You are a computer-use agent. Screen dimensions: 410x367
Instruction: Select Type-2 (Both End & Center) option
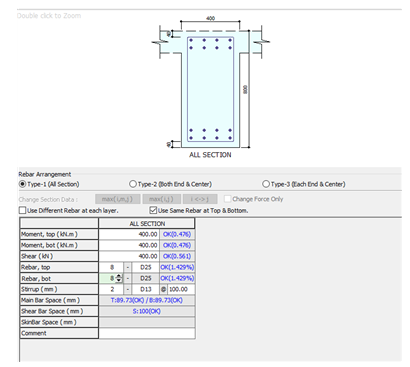pos(170,184)
